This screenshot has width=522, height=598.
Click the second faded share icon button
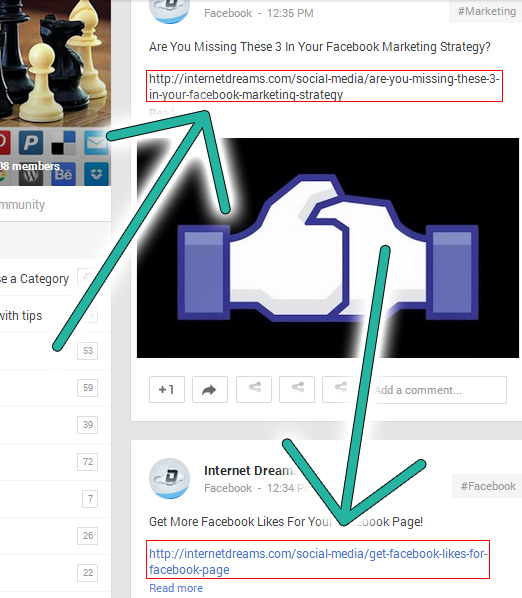[x=297, y=389]
